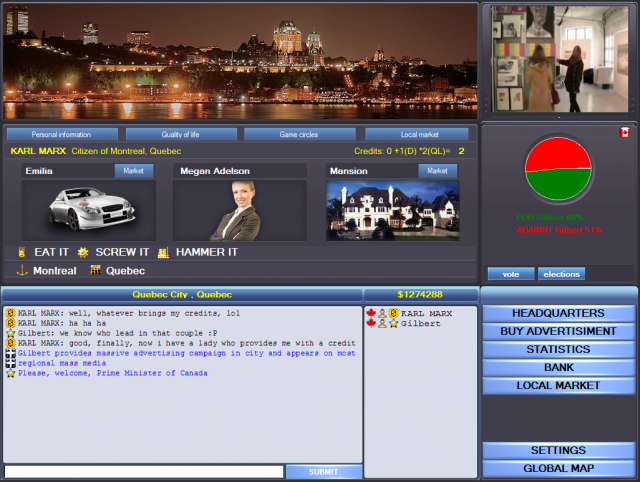Click the Canada flag icon above poll
The width and height of the screenshot is (640, 482).
[624, 132]
